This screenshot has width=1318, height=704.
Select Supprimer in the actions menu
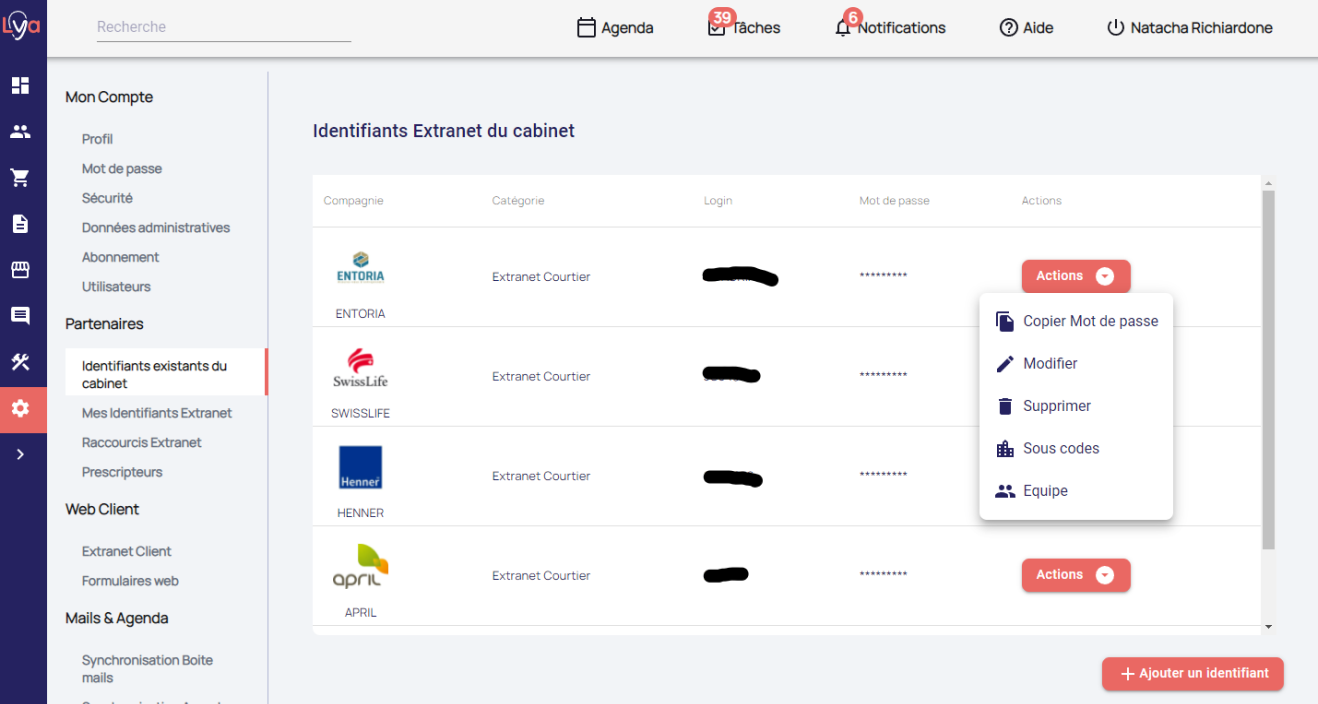click(x=1056, y=406)
